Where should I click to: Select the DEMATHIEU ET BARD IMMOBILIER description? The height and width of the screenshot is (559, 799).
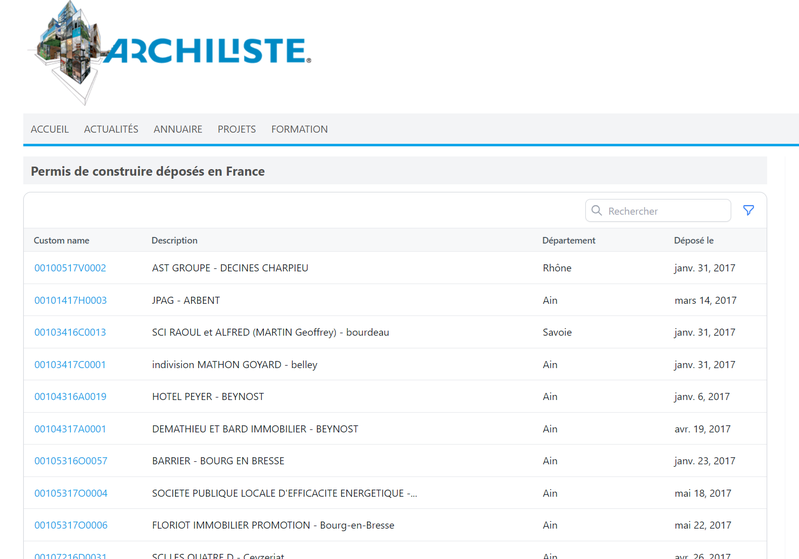point(255,429)
